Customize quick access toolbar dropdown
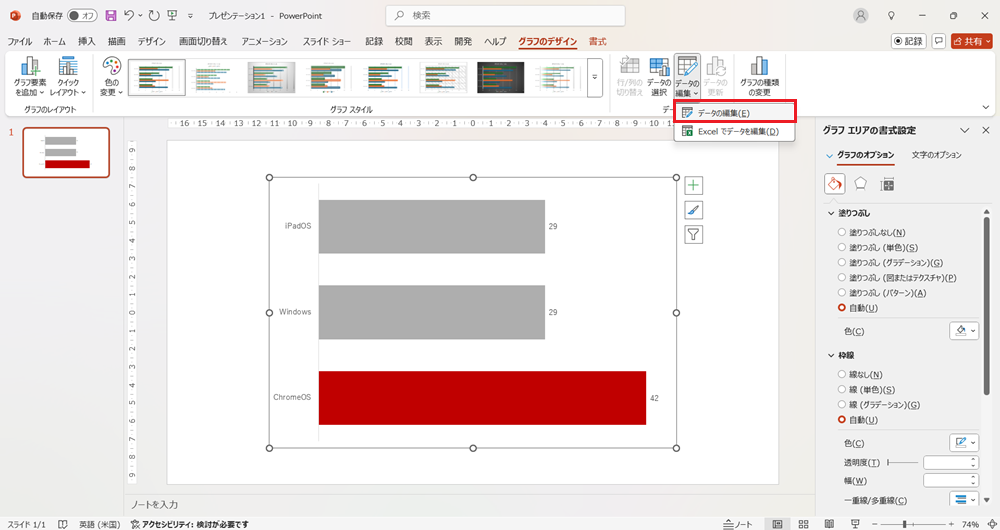The width and height of the screenshot is (1000, 530). (x=190, y=16)
